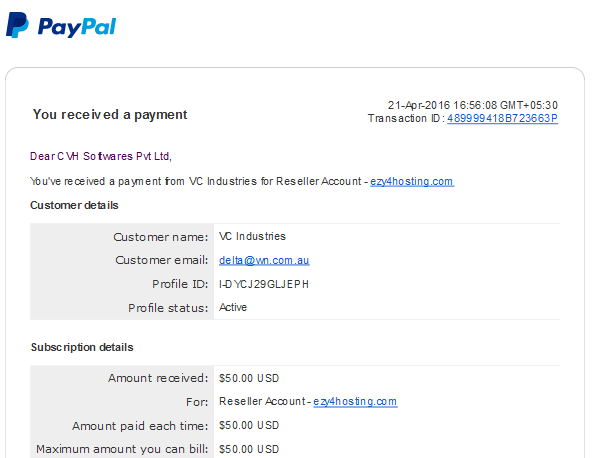The height and width of the screenshot is (458, 601).
Task: Click the Dear CVH Softwares Pvt Ltd greeting
Action: click(101, 156)
